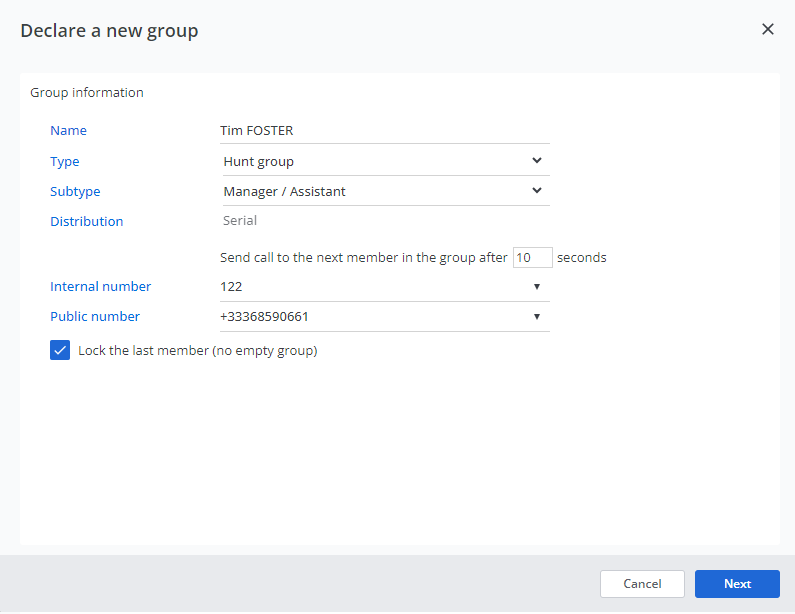Click the chevron arrow of the Subtype selector
Screen dimensions: 795x614
tap(537, 190)
